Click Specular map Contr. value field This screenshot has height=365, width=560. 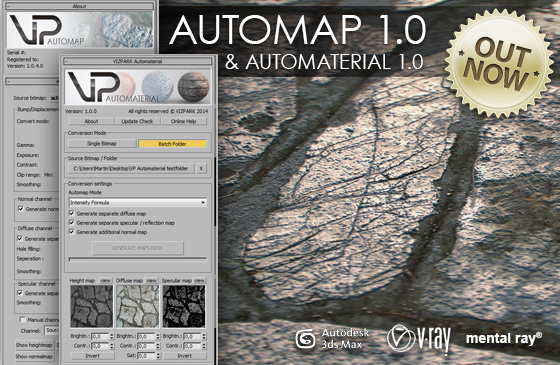pos(192,346)
